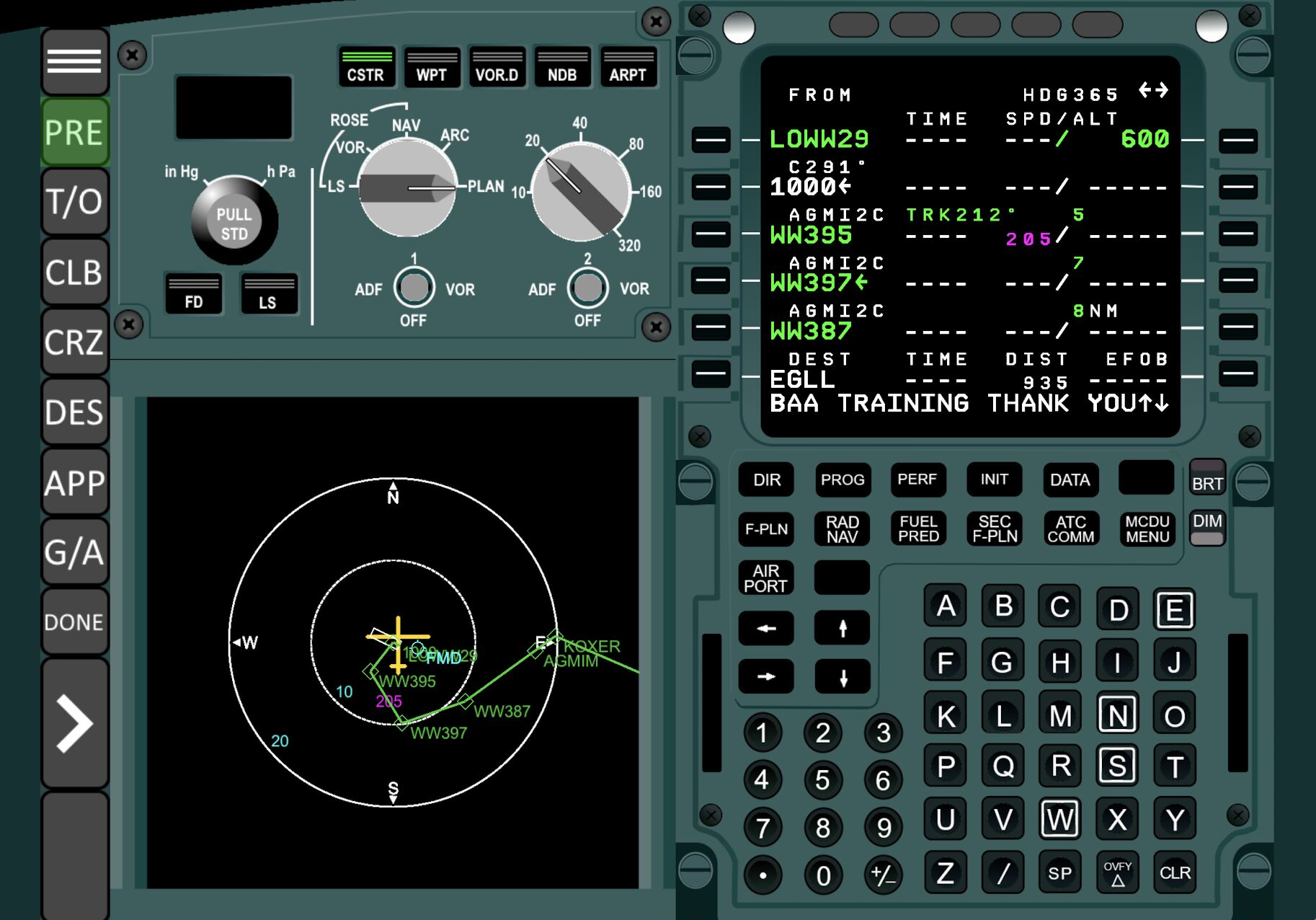Click the next-step chevron arrow
Viewport: 1316px width, 920px height.
[74, 723]
